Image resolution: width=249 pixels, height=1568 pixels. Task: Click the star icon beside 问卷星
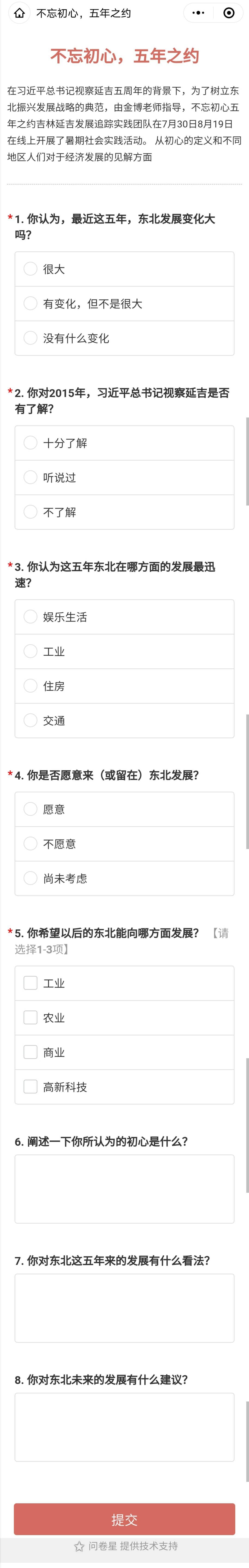(x=79, y=1546)
